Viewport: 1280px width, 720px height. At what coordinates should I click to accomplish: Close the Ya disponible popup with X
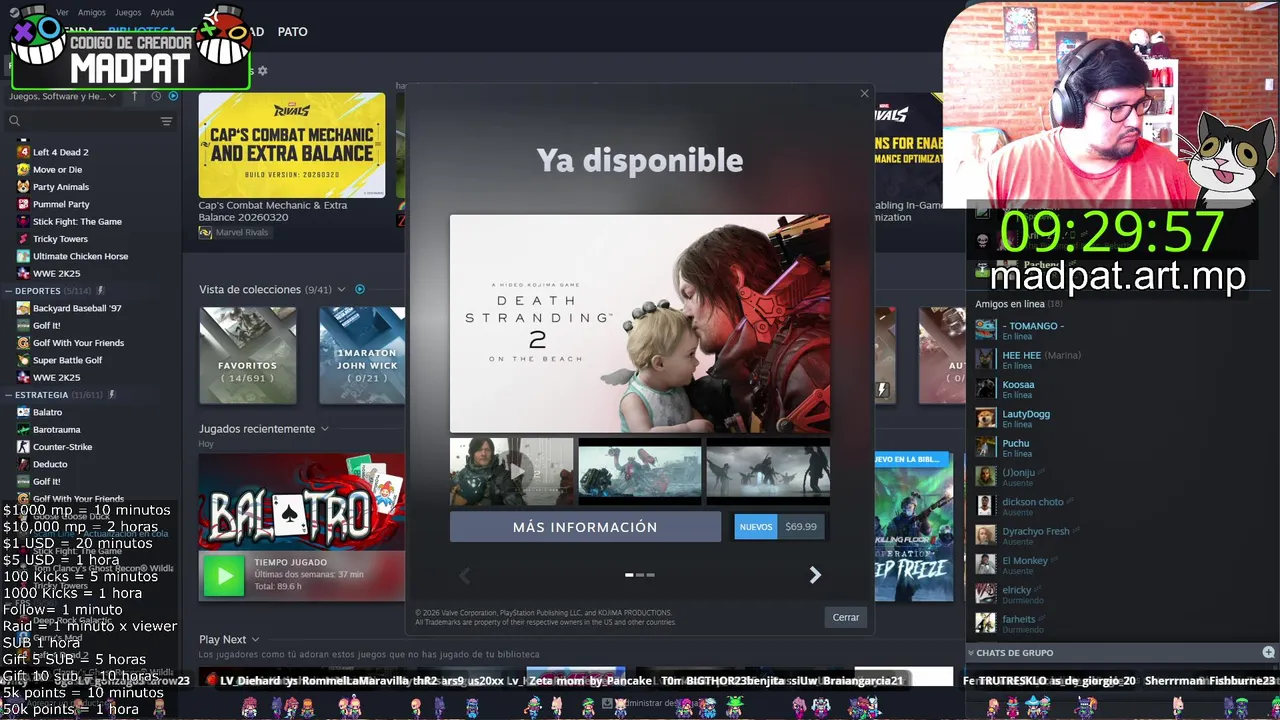pyautogui.click(x=865, y=94)
